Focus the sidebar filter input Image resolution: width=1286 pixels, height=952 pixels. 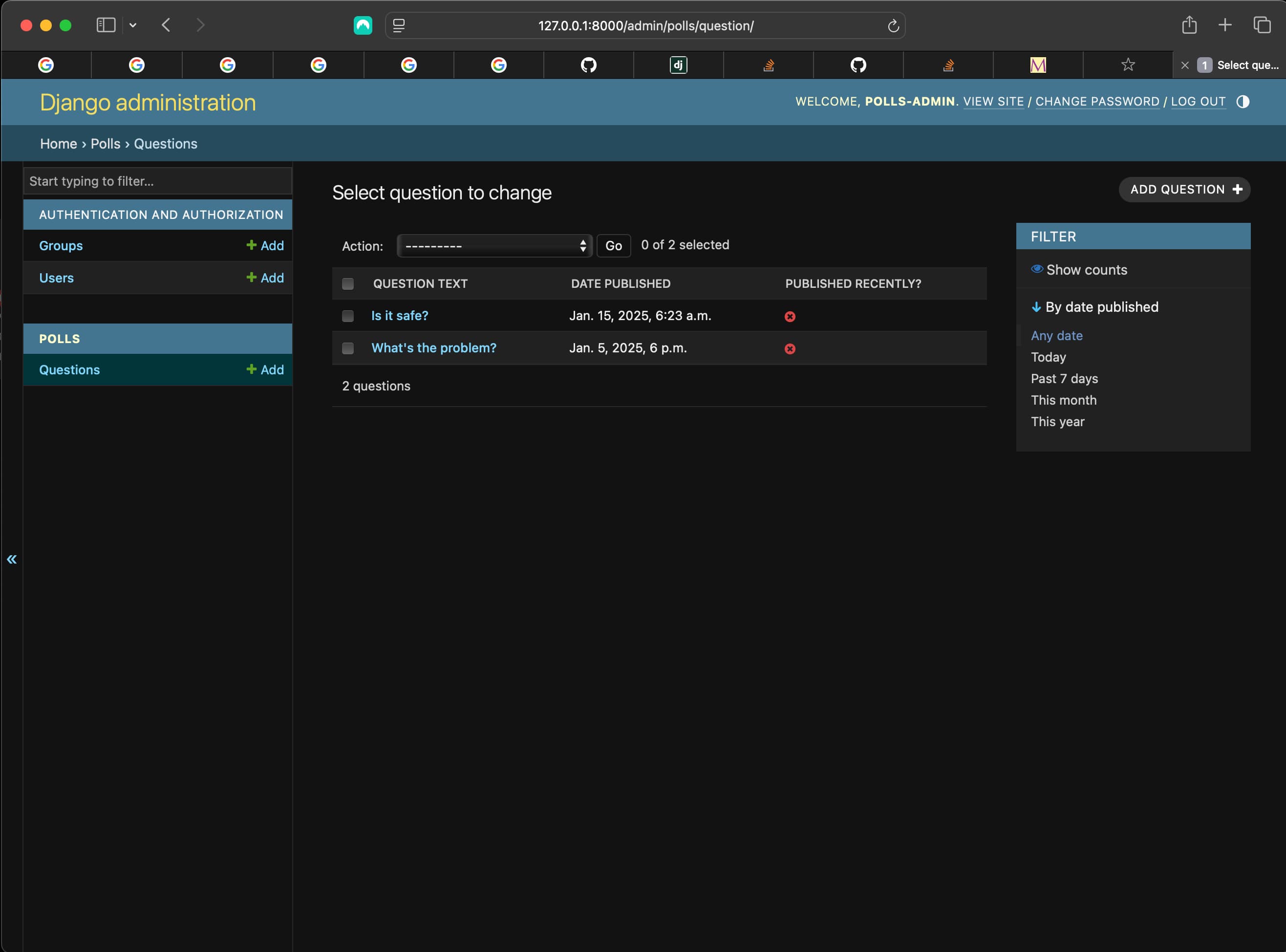pyautogui.click(x=157, y=181)
